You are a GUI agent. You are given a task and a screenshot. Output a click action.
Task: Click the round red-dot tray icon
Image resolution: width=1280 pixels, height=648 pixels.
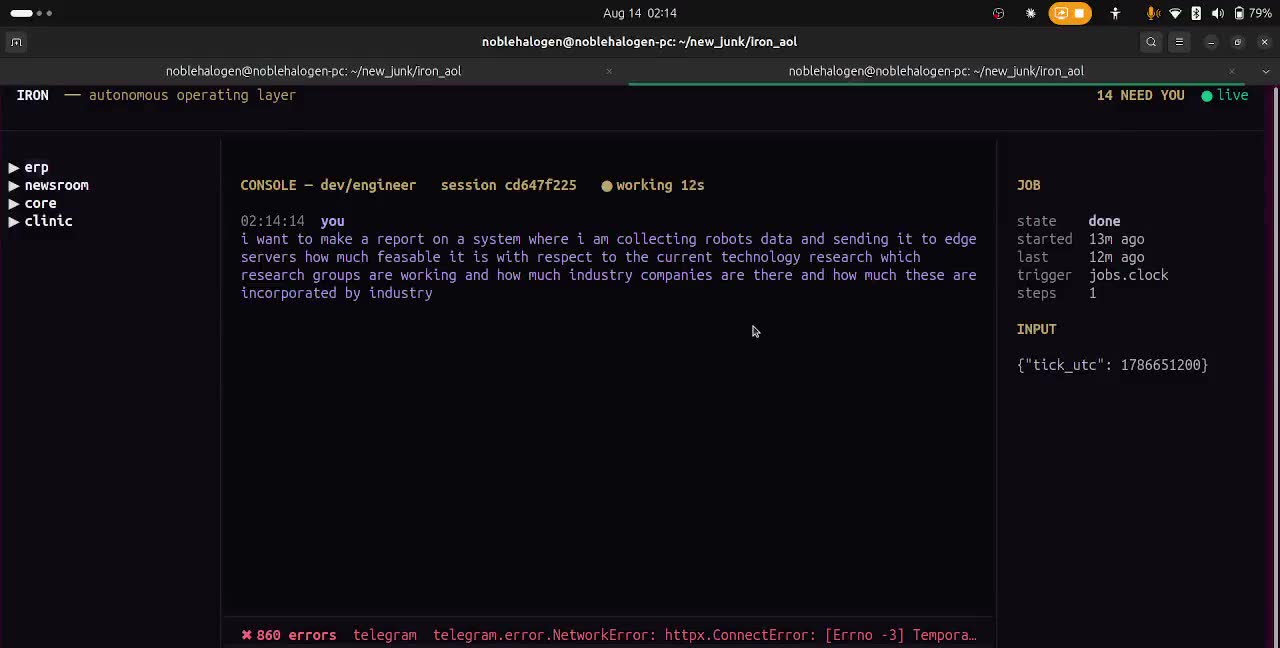pyautogui.click(x=998, y=13)
